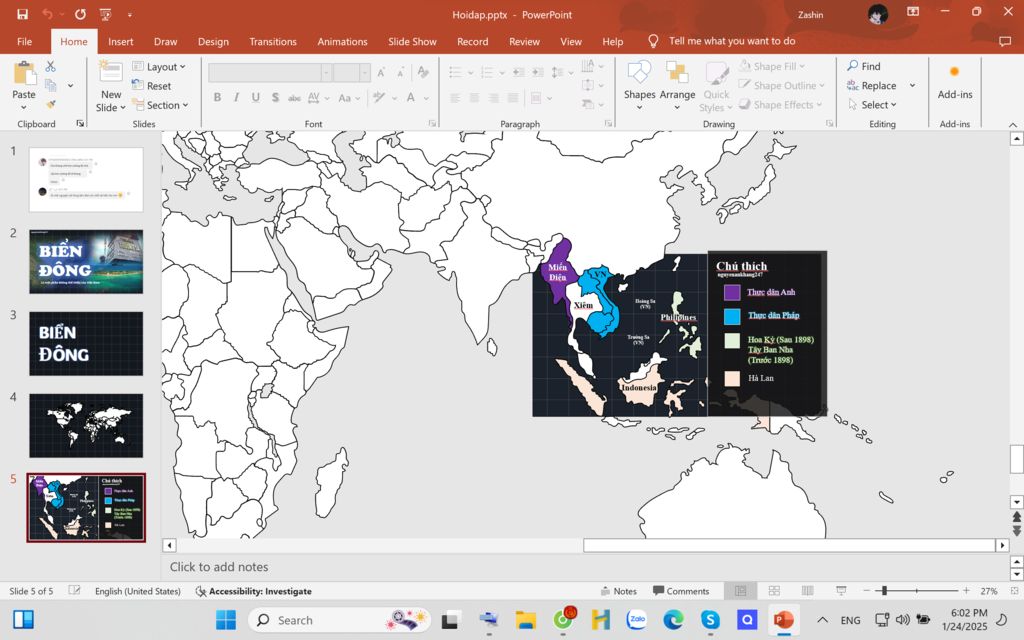Switch to Slide Sorter view

click(x=774, y=591)
